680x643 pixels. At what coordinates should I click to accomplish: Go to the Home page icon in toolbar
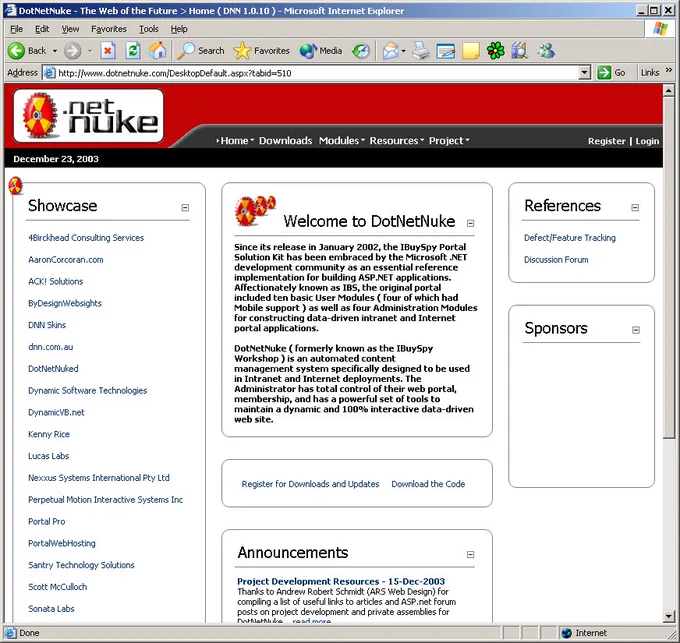coord(157,51)
